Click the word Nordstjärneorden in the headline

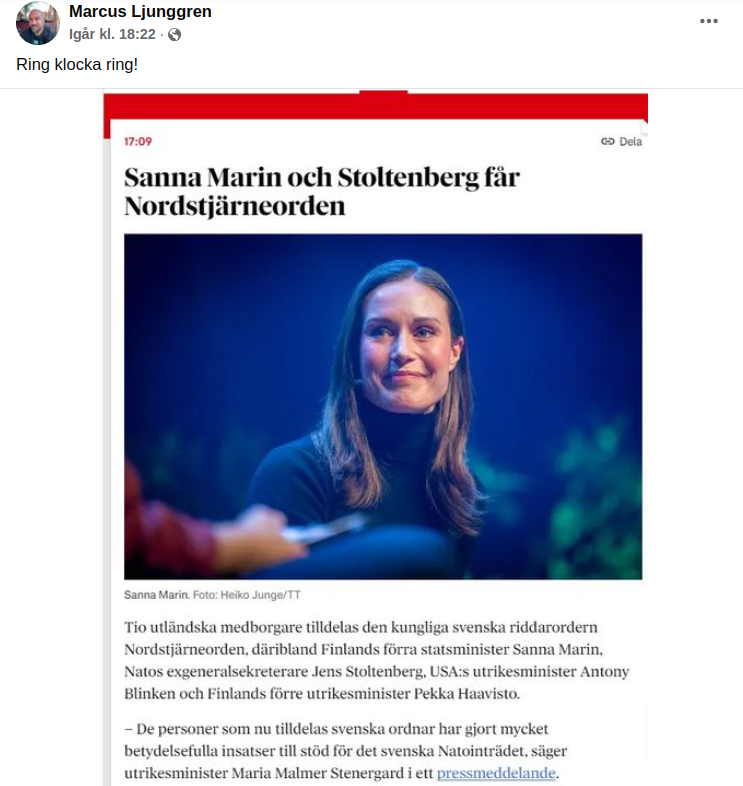coord(234,207)
